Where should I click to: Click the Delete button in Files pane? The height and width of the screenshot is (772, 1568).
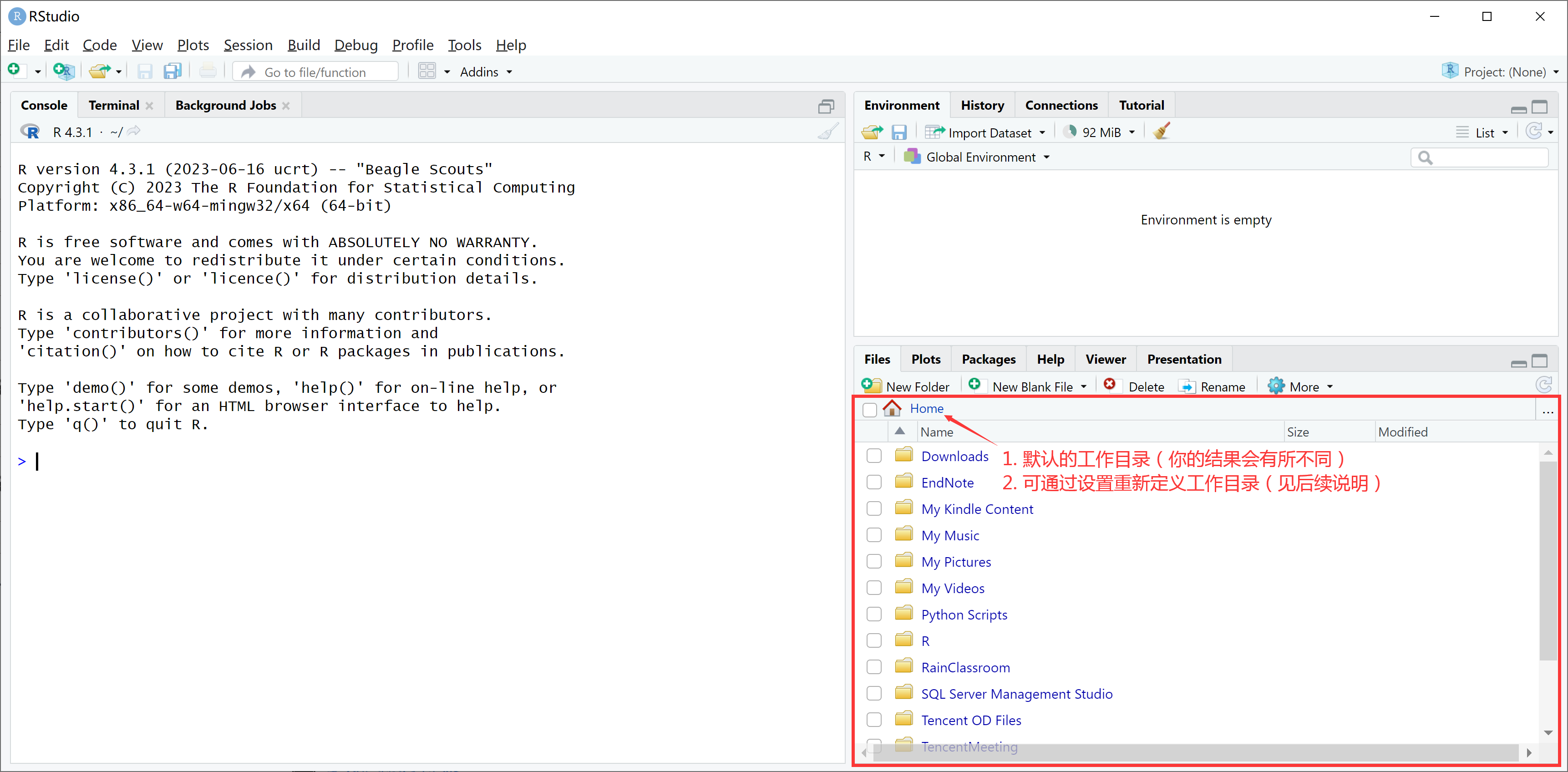click(1134, 386)
